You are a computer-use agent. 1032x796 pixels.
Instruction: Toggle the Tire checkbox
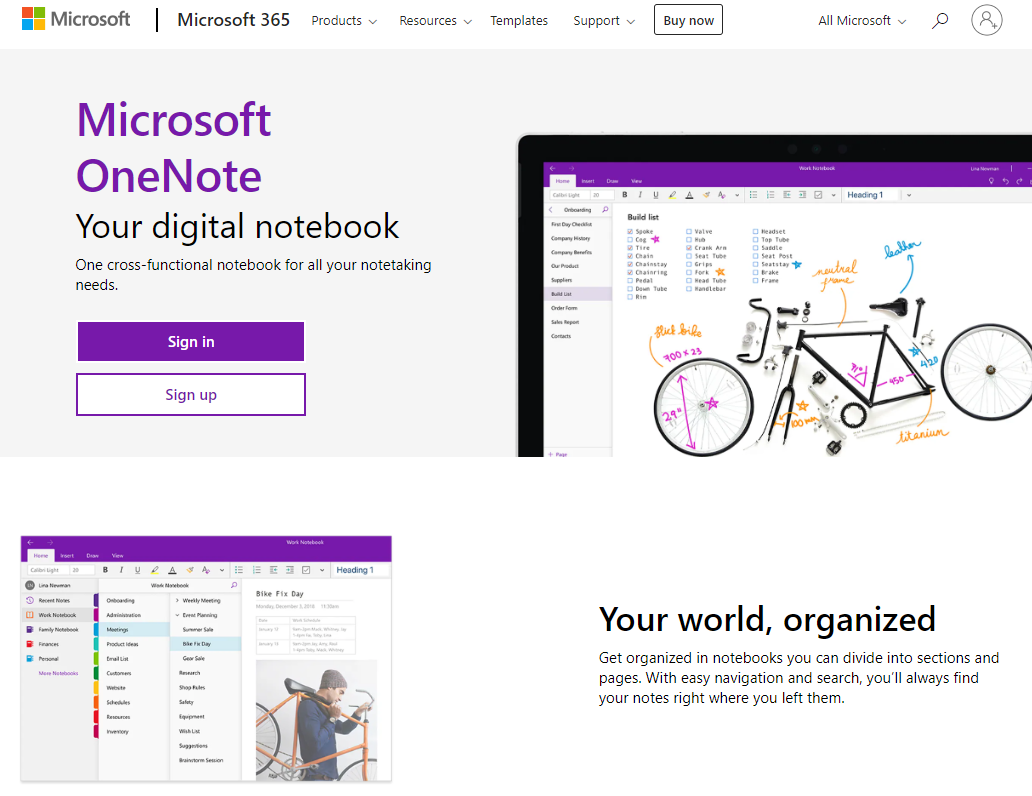click(x=630, y=248)
